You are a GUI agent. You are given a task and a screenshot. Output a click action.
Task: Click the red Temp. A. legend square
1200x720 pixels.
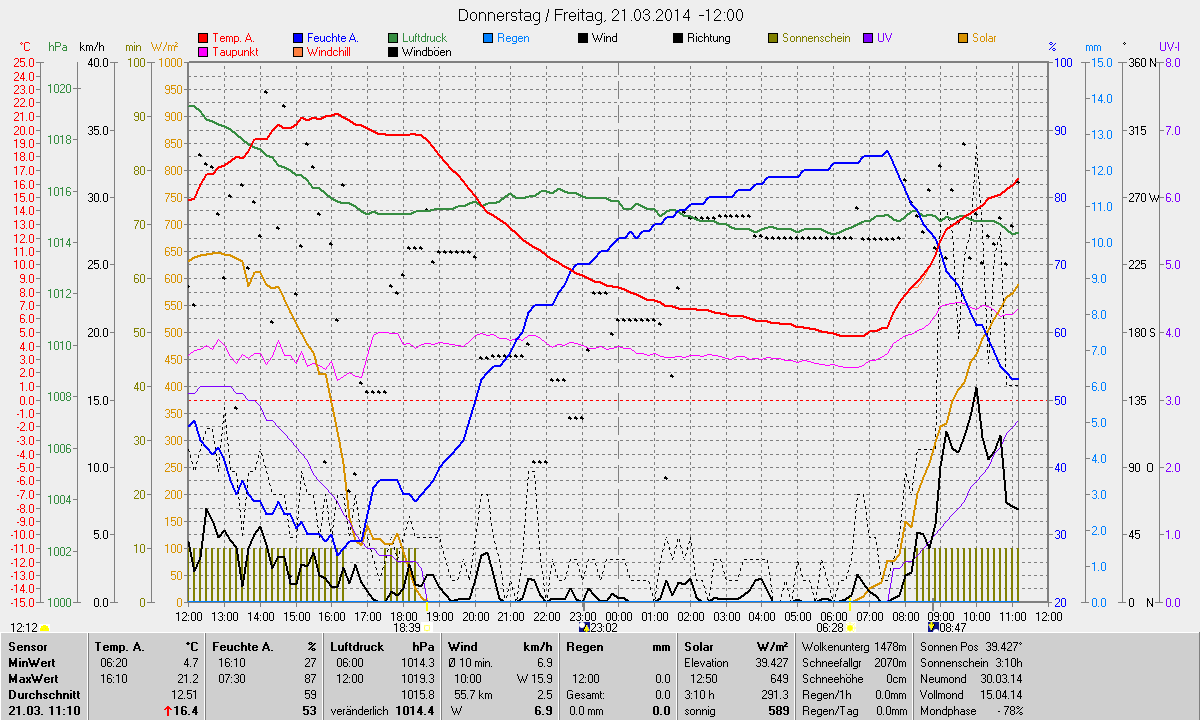click(204, 38)
